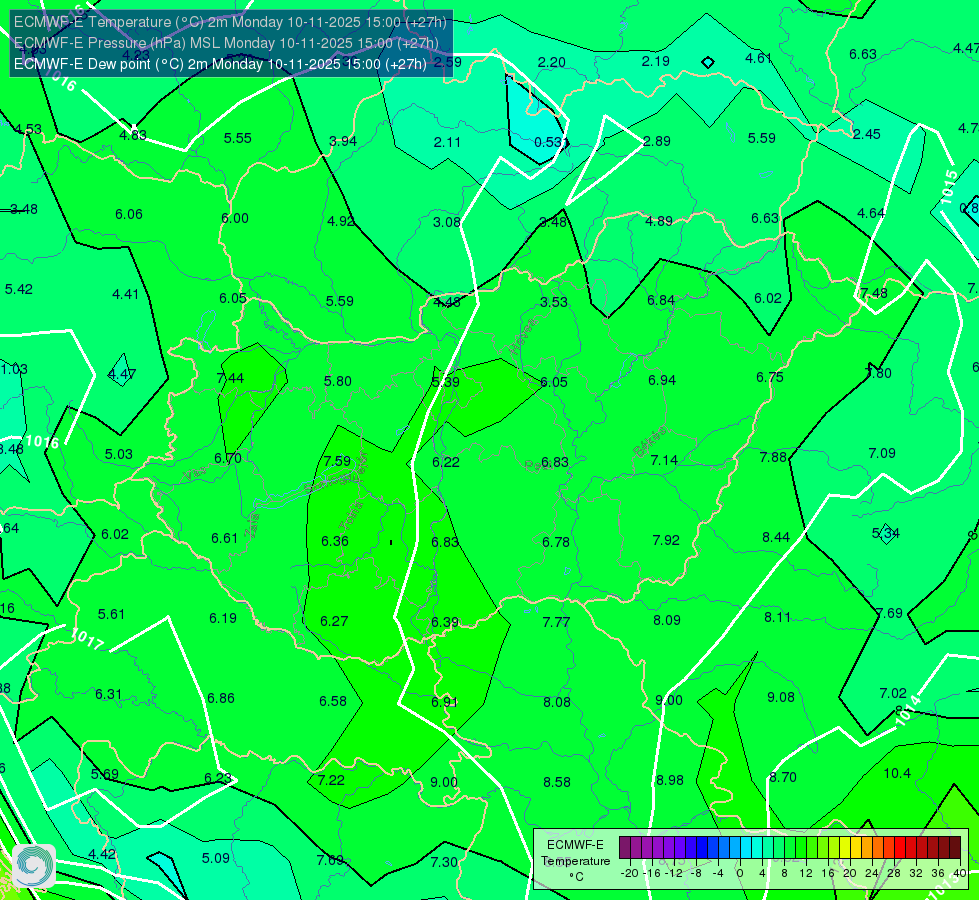
Task: Click the 7.59 grid value
Action: pos(337,461)
